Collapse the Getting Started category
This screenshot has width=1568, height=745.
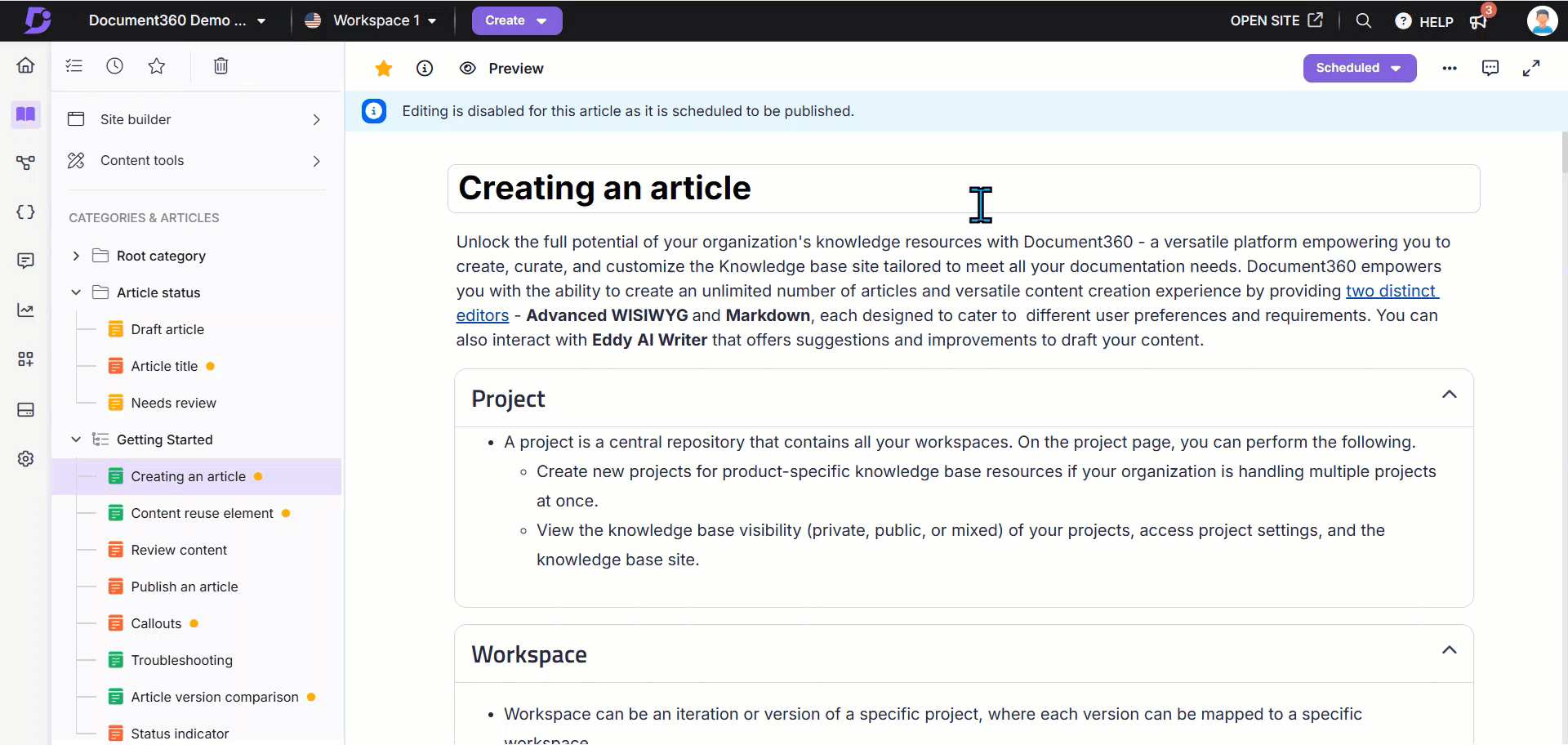tap(76, 439)
